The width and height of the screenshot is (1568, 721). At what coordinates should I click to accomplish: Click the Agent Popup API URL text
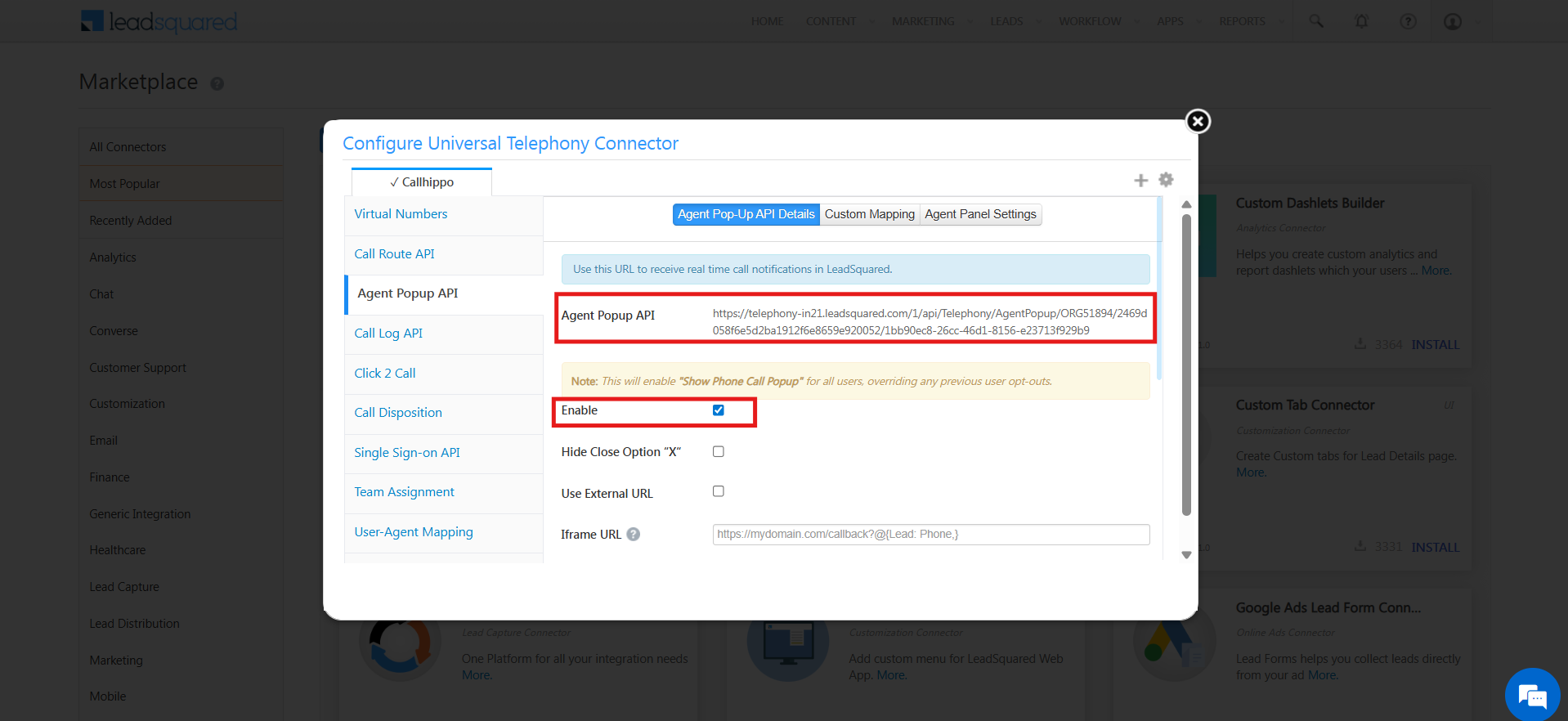930,322
